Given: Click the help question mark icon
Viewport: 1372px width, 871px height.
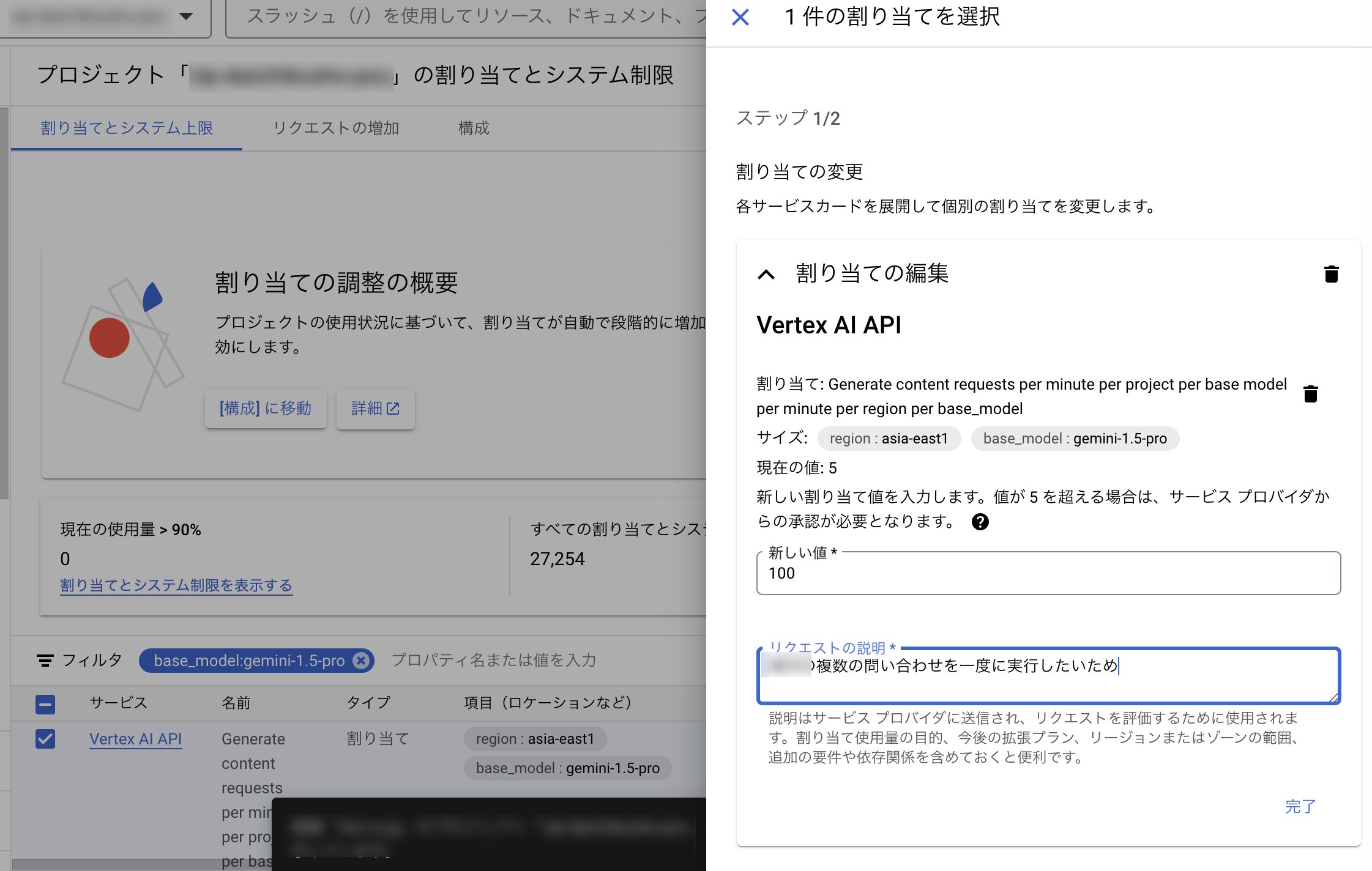Looking at the screenshot, I should 980,522.
